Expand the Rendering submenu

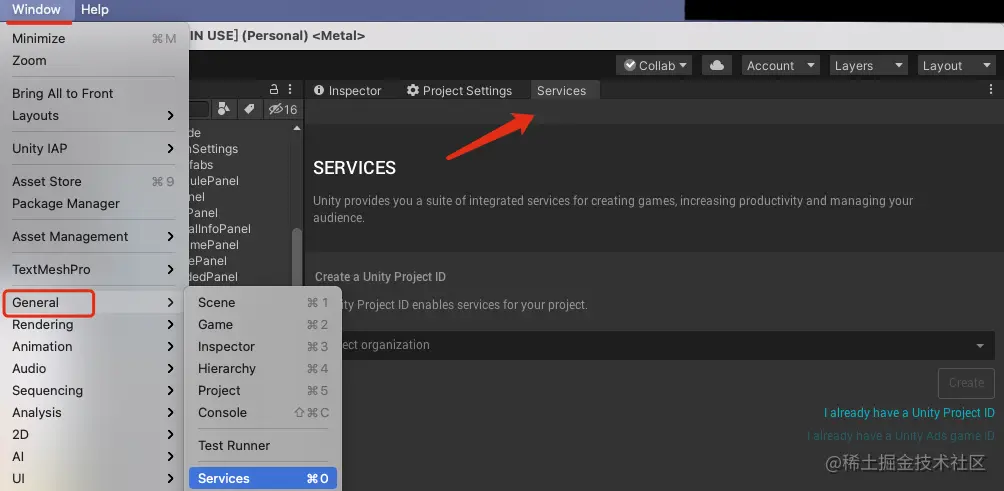(x=94, y=325)
